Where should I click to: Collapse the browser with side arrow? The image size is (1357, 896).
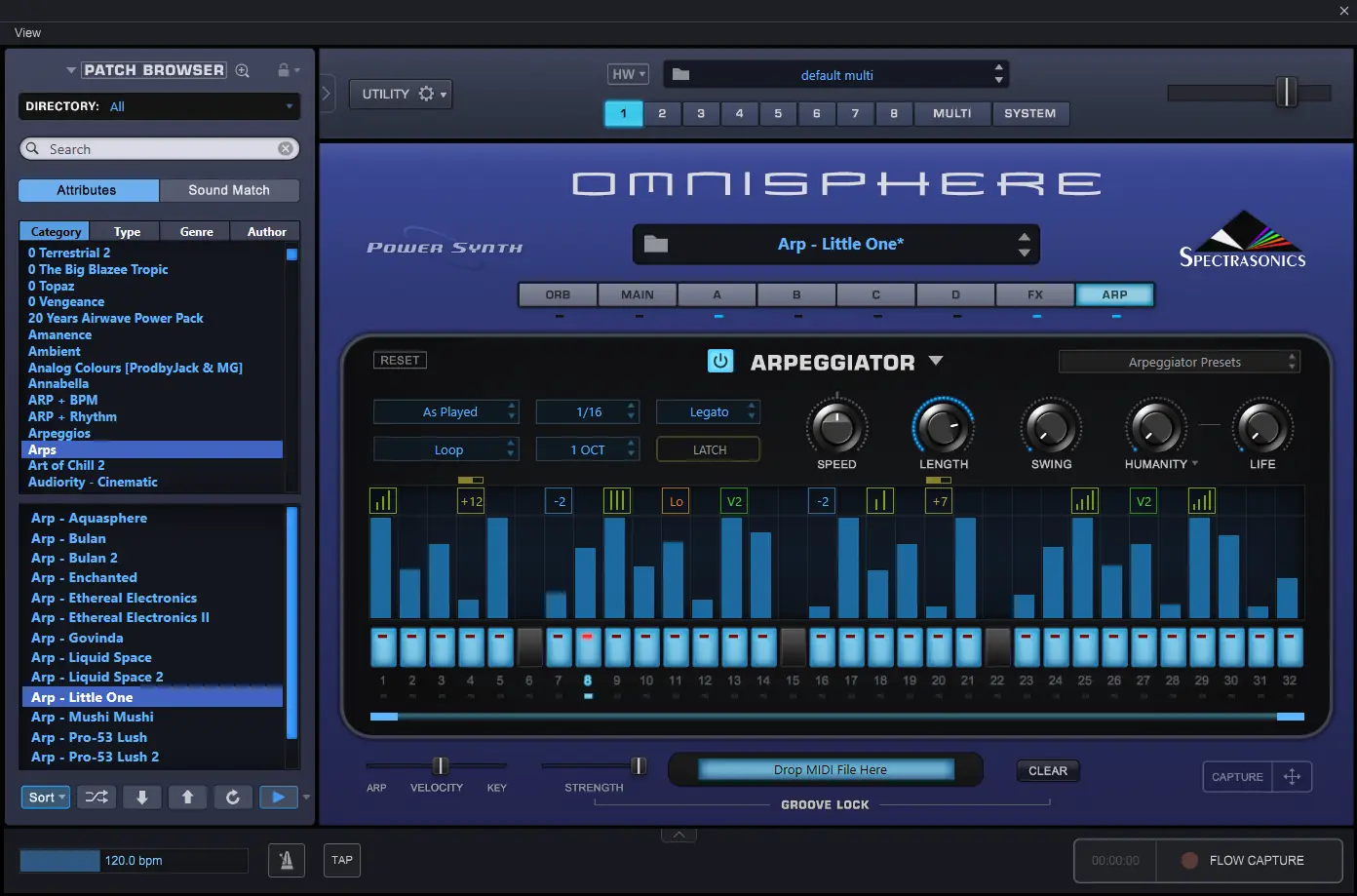pyautogui.click(x=327, y=94)
